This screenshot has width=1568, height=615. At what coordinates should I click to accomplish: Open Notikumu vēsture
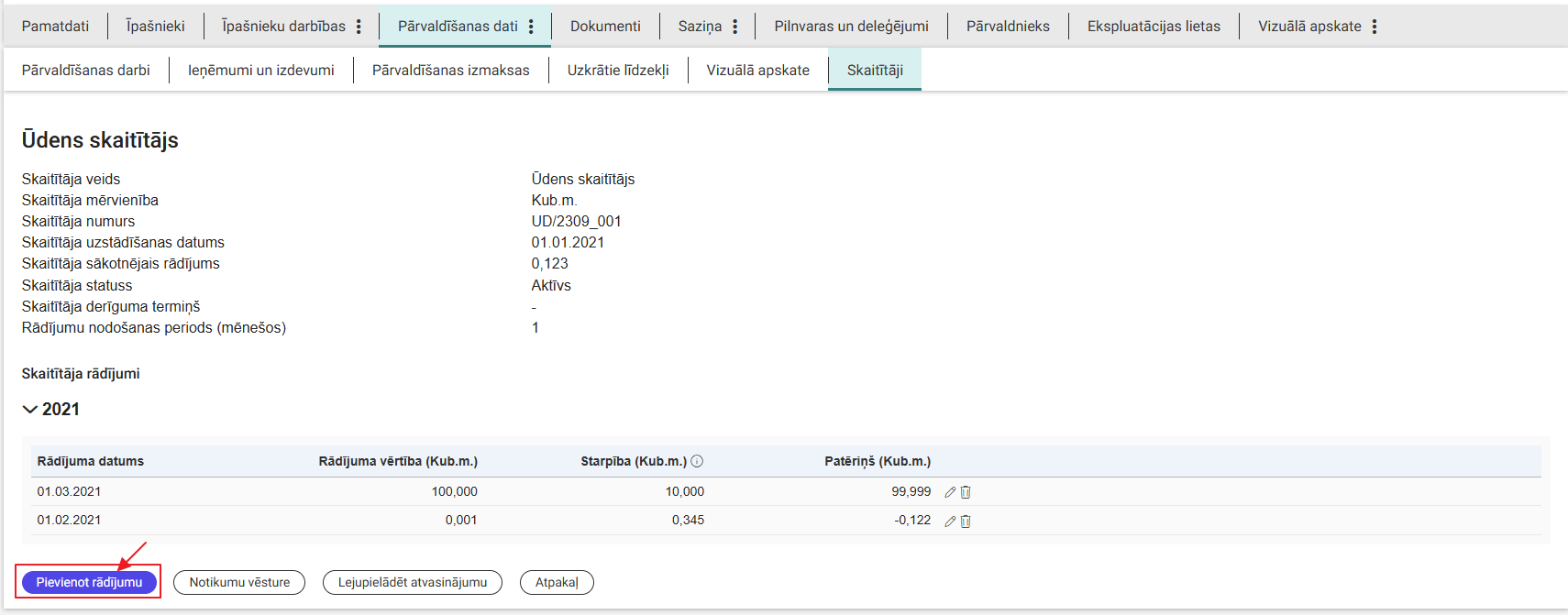click(x=239, y=583)
